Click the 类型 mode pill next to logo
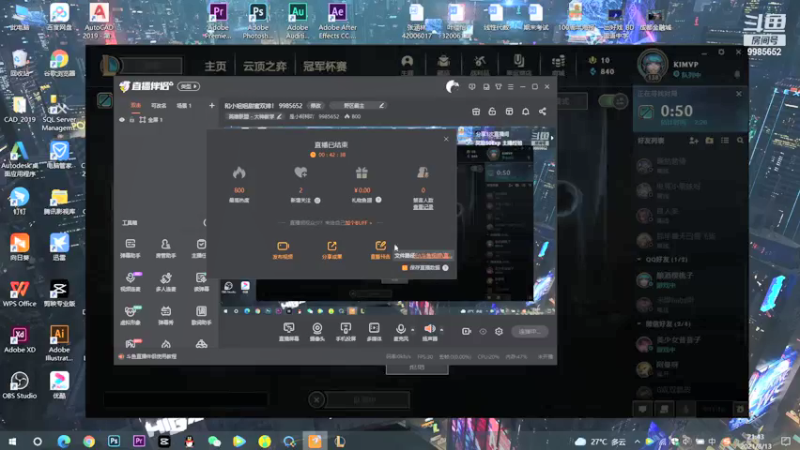 click(188, 86)
